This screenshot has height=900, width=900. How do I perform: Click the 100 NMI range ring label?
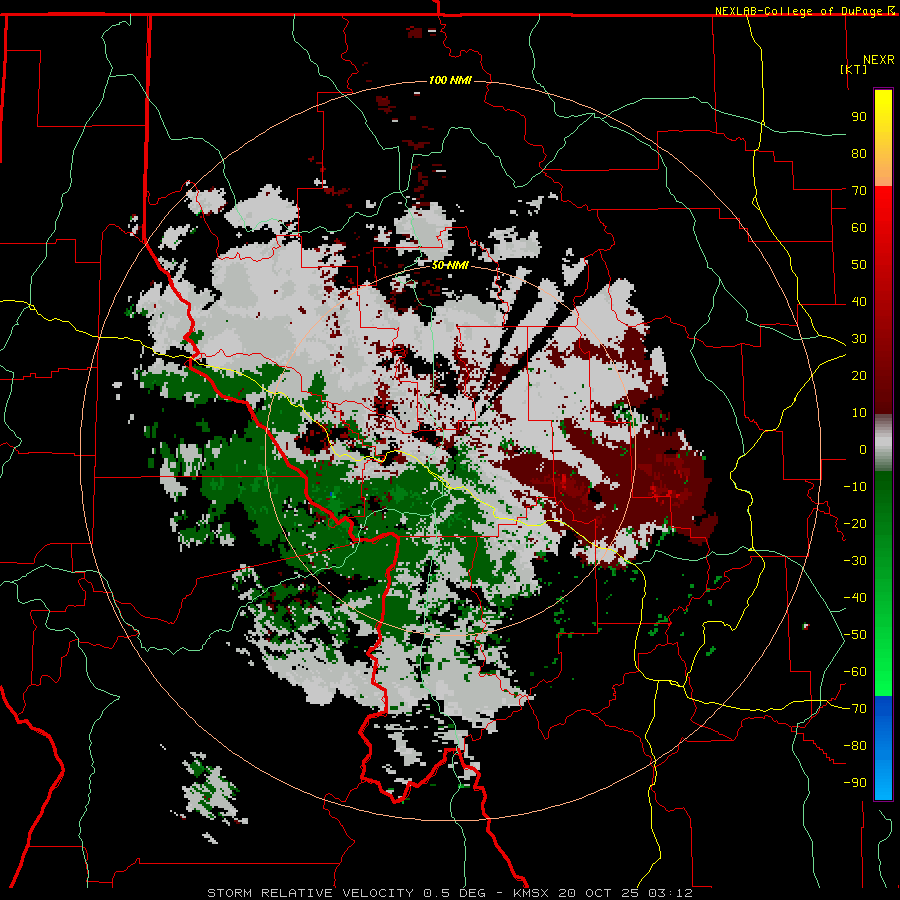coord(450,80)
